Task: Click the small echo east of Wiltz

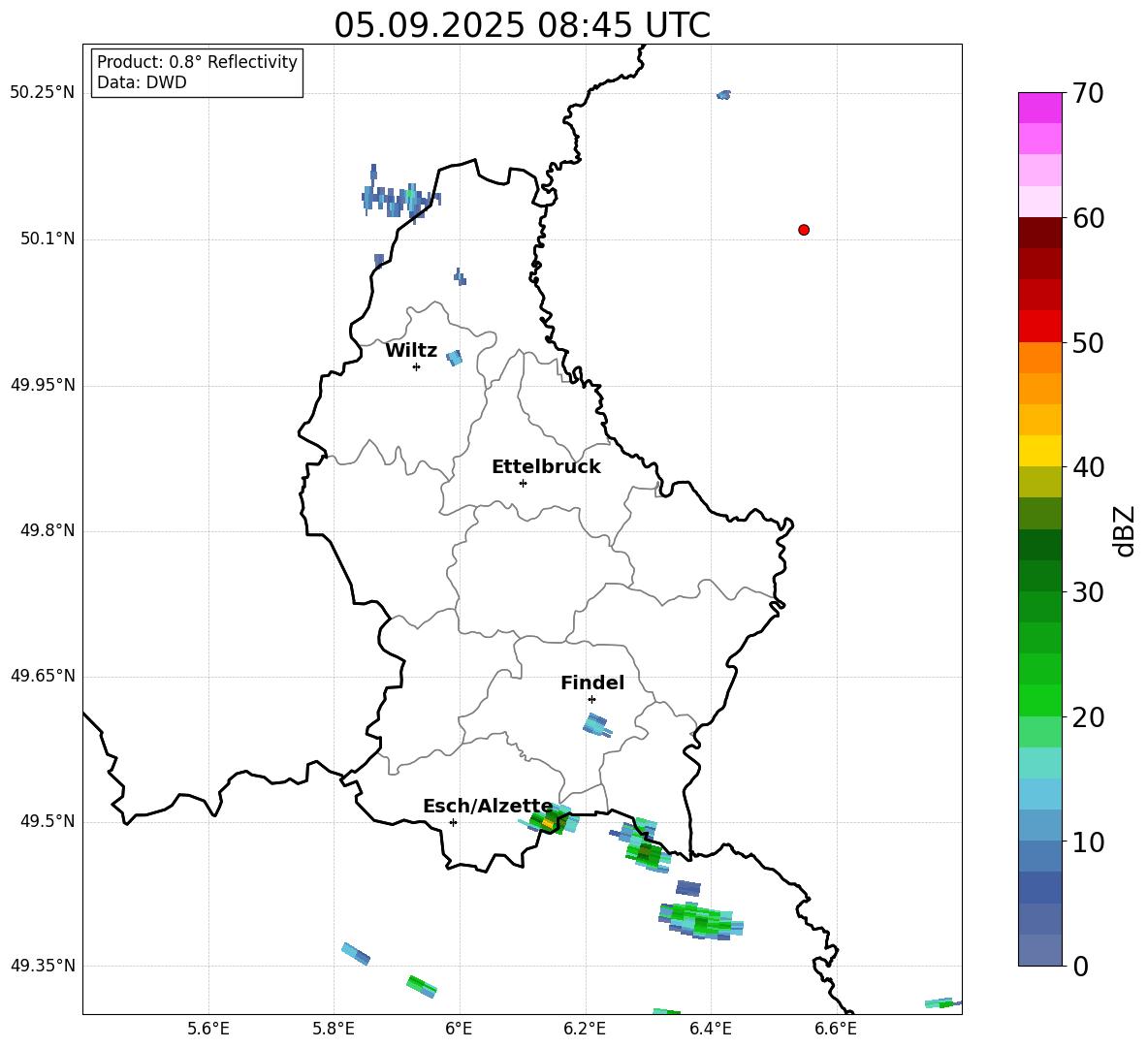Action: [455, 358]
